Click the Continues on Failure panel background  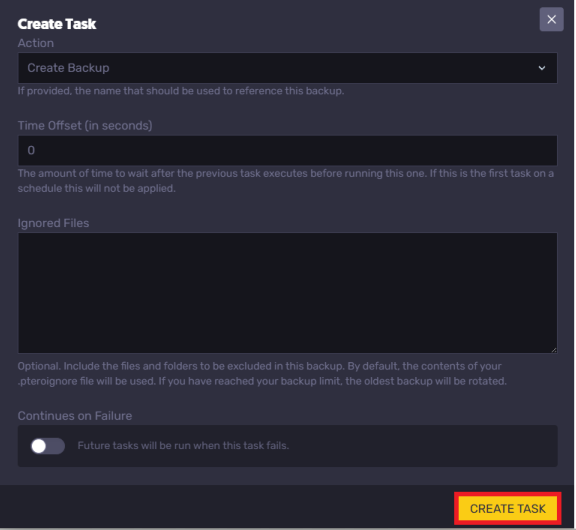click(x=422, y=446)
